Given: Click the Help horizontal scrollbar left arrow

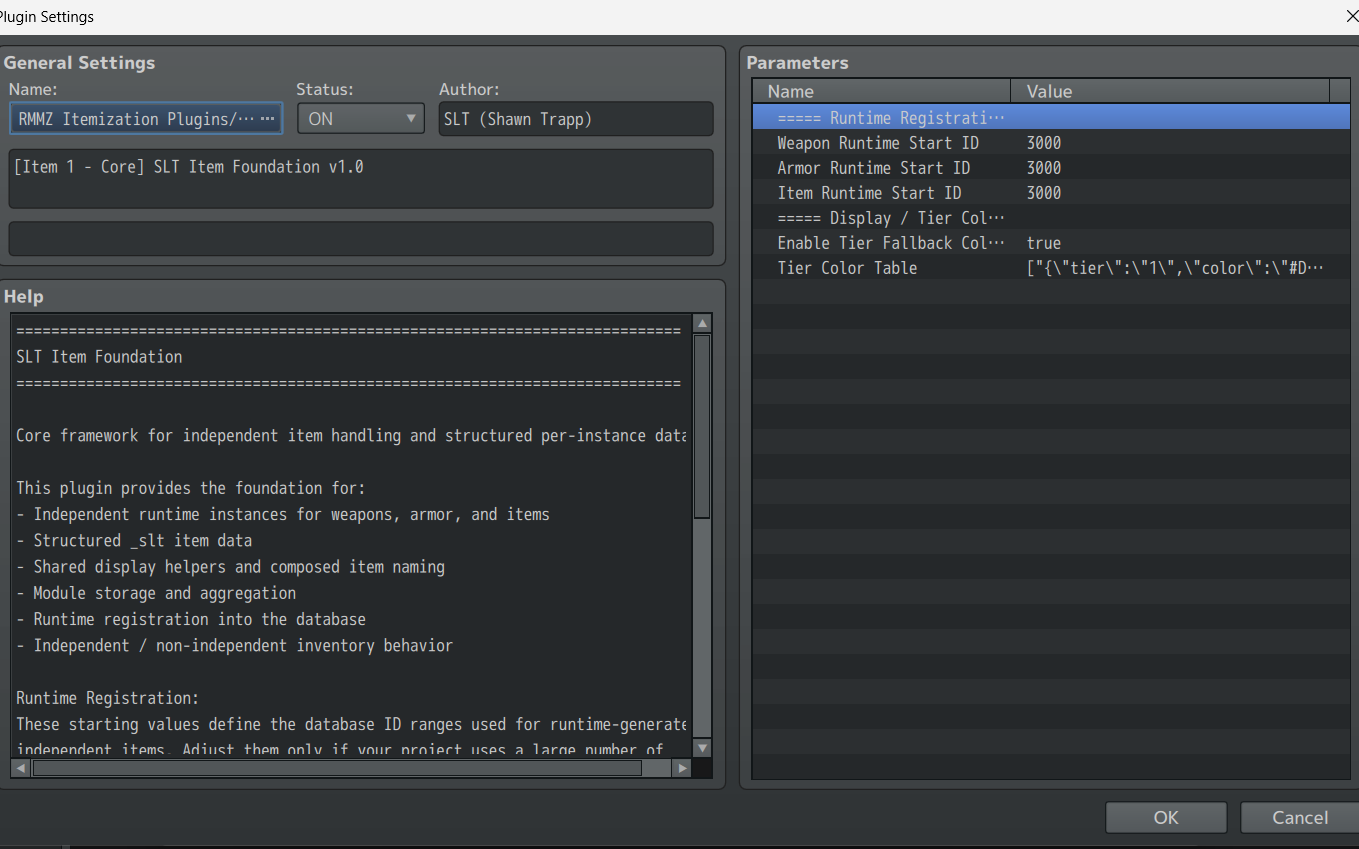Looking at the screenshot, I should (22, 768).
